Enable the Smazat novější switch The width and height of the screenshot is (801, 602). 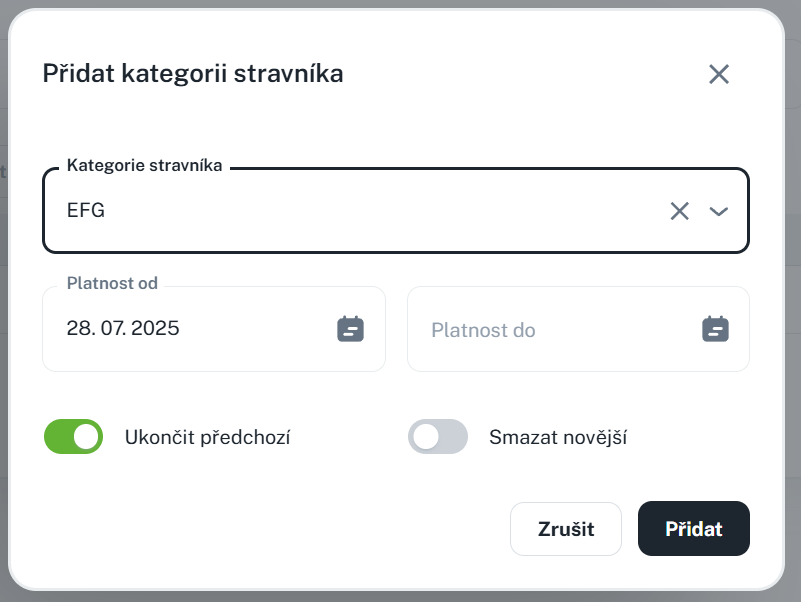point(438,437)
